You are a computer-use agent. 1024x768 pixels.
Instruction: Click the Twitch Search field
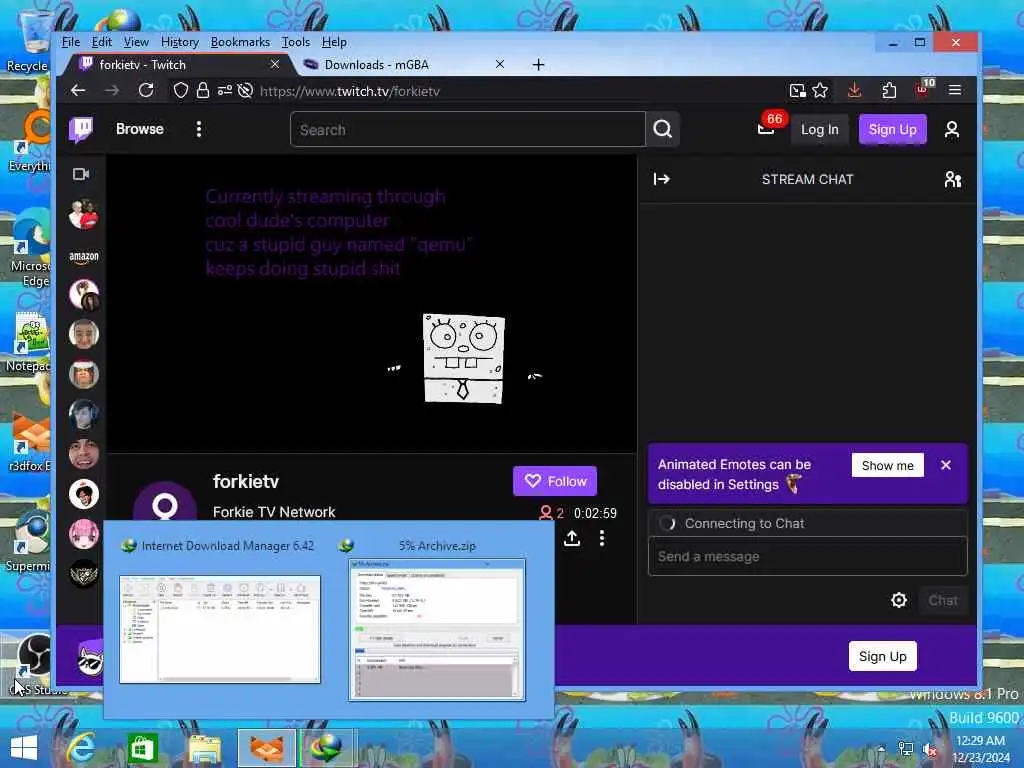[x=468, y=129]
